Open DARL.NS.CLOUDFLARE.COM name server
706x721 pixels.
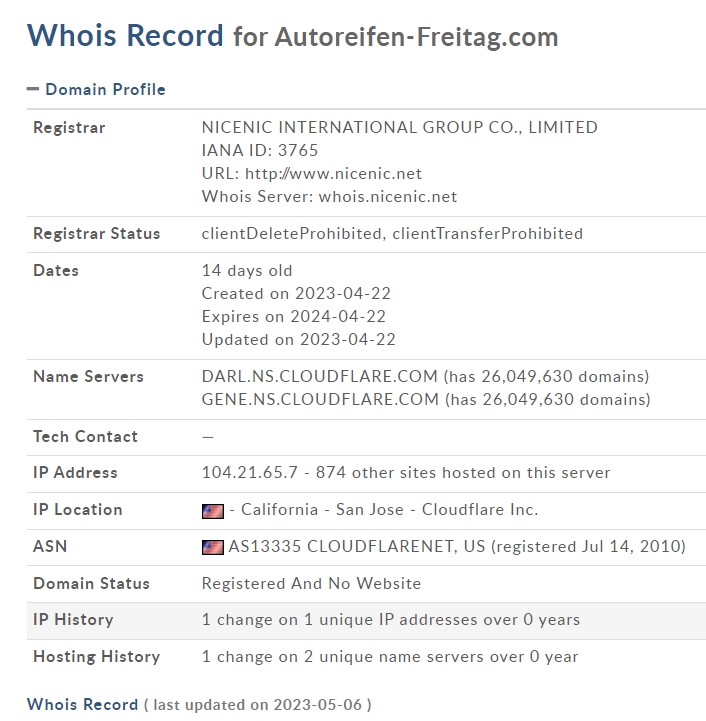point(320,376)
